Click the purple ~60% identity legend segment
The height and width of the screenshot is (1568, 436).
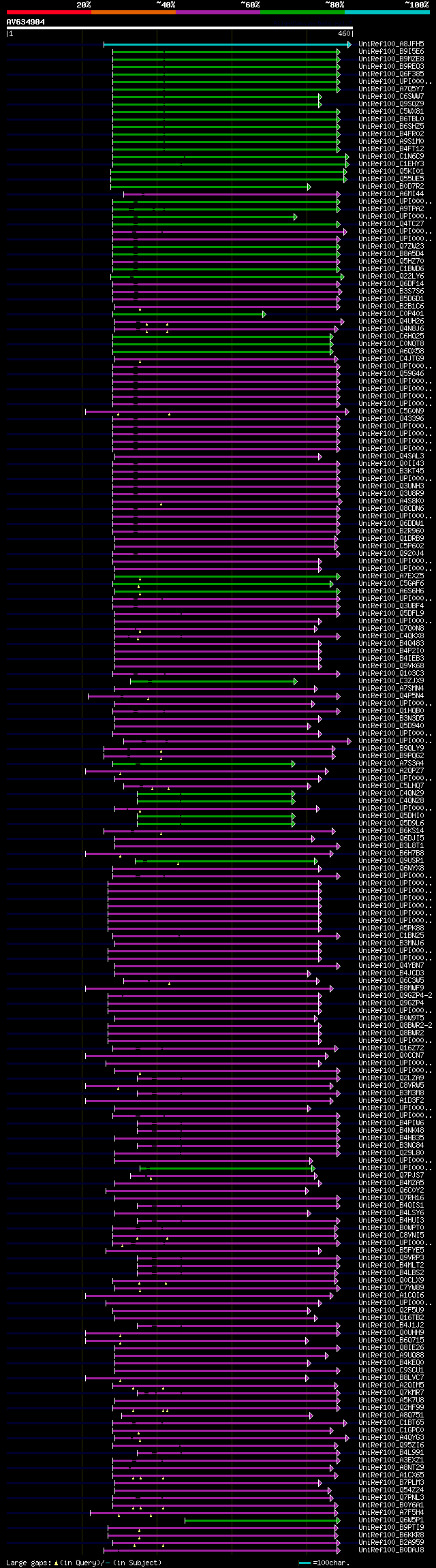pos(218,12)
